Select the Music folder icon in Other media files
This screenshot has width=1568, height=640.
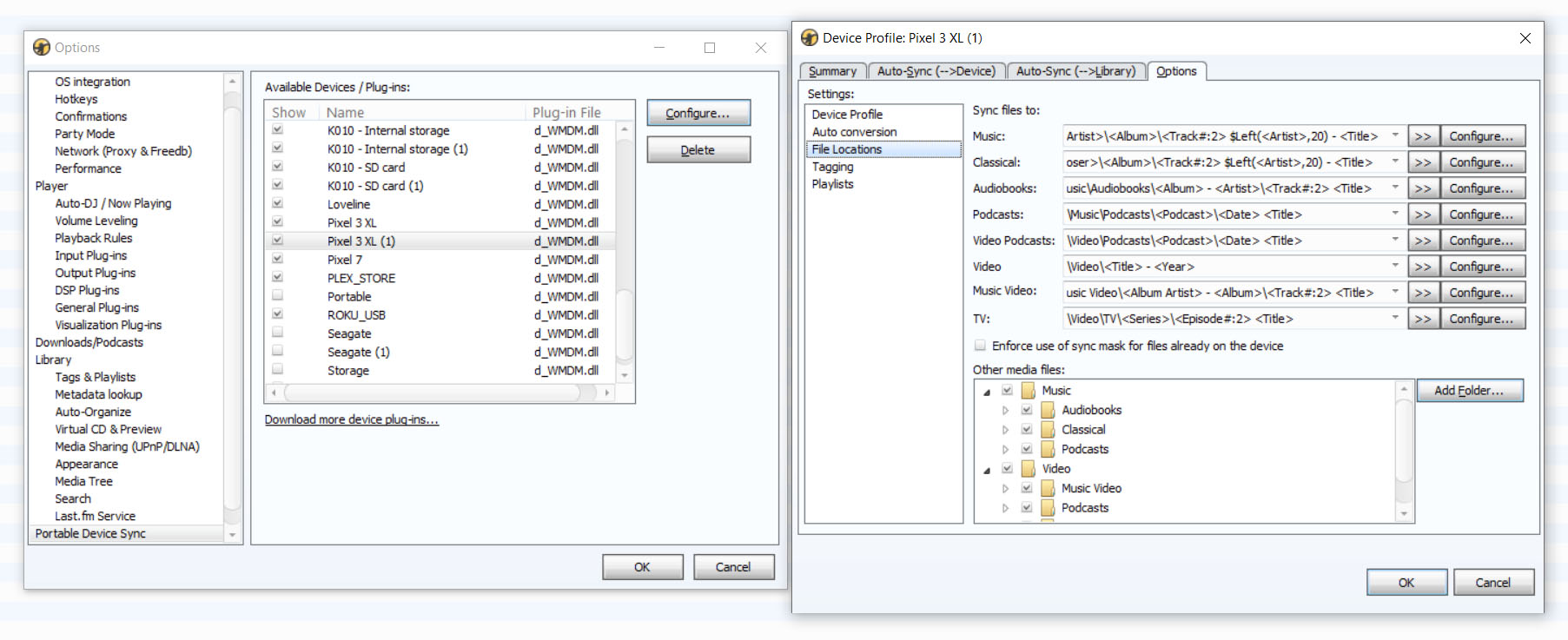1029,391
